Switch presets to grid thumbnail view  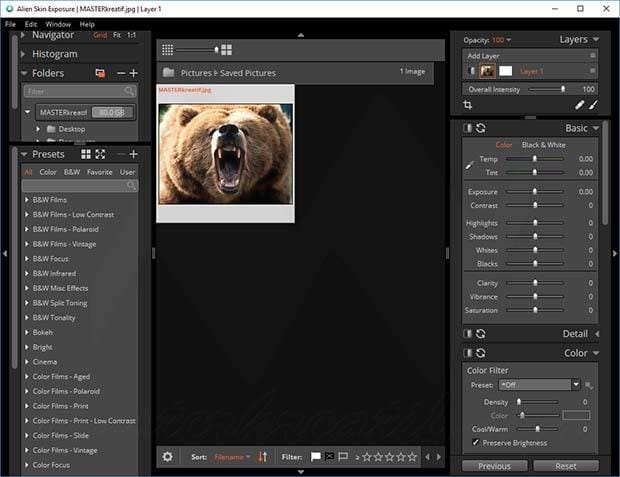pyautogui.click(x=86, y=154)
